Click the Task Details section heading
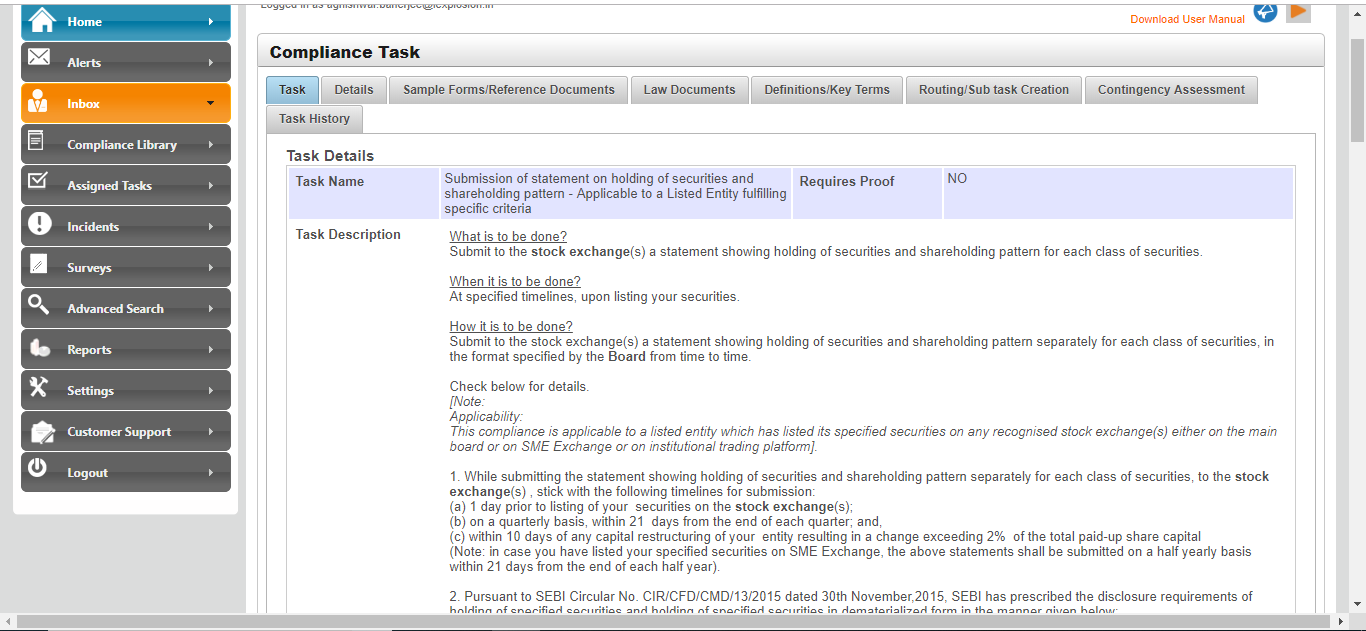Image resolution: width=1366 pixels, height=631 pixels. [330, 156]
